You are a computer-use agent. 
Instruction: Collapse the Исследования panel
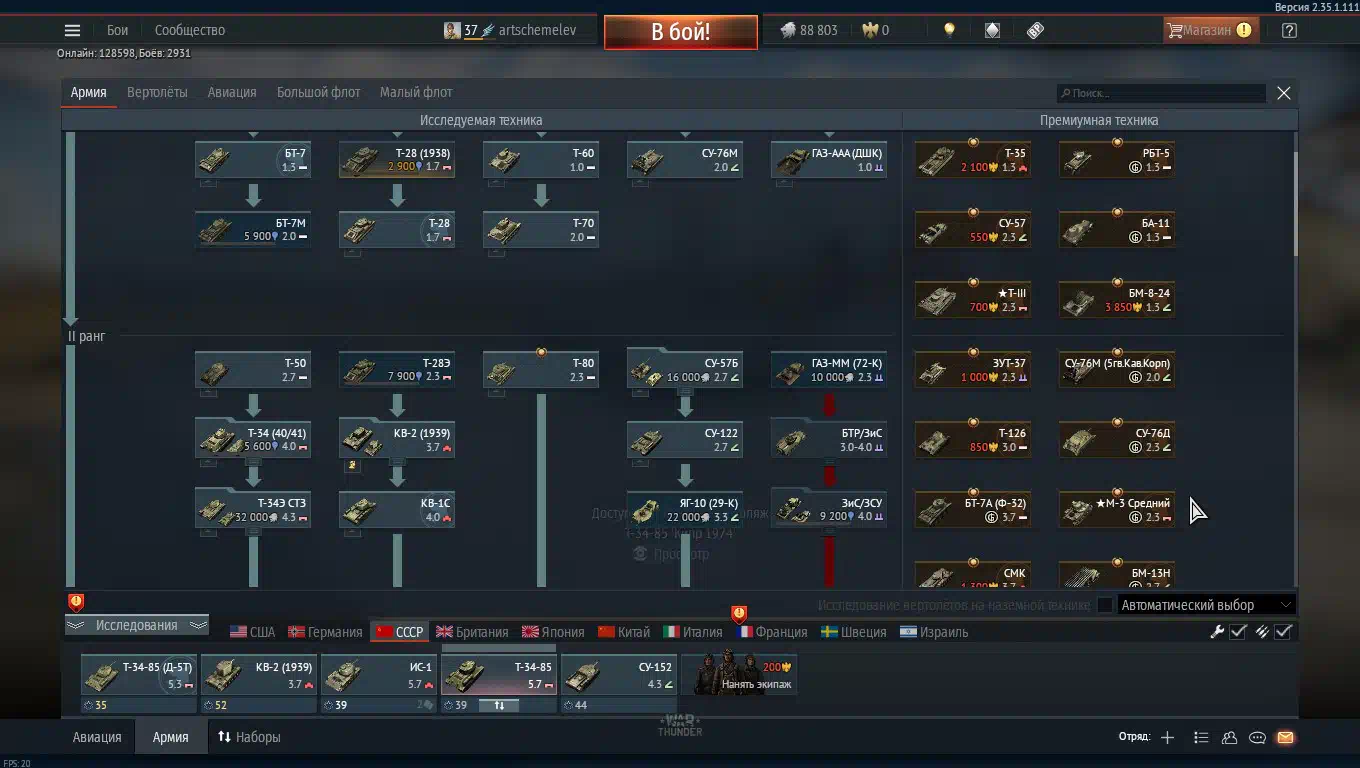137,625
